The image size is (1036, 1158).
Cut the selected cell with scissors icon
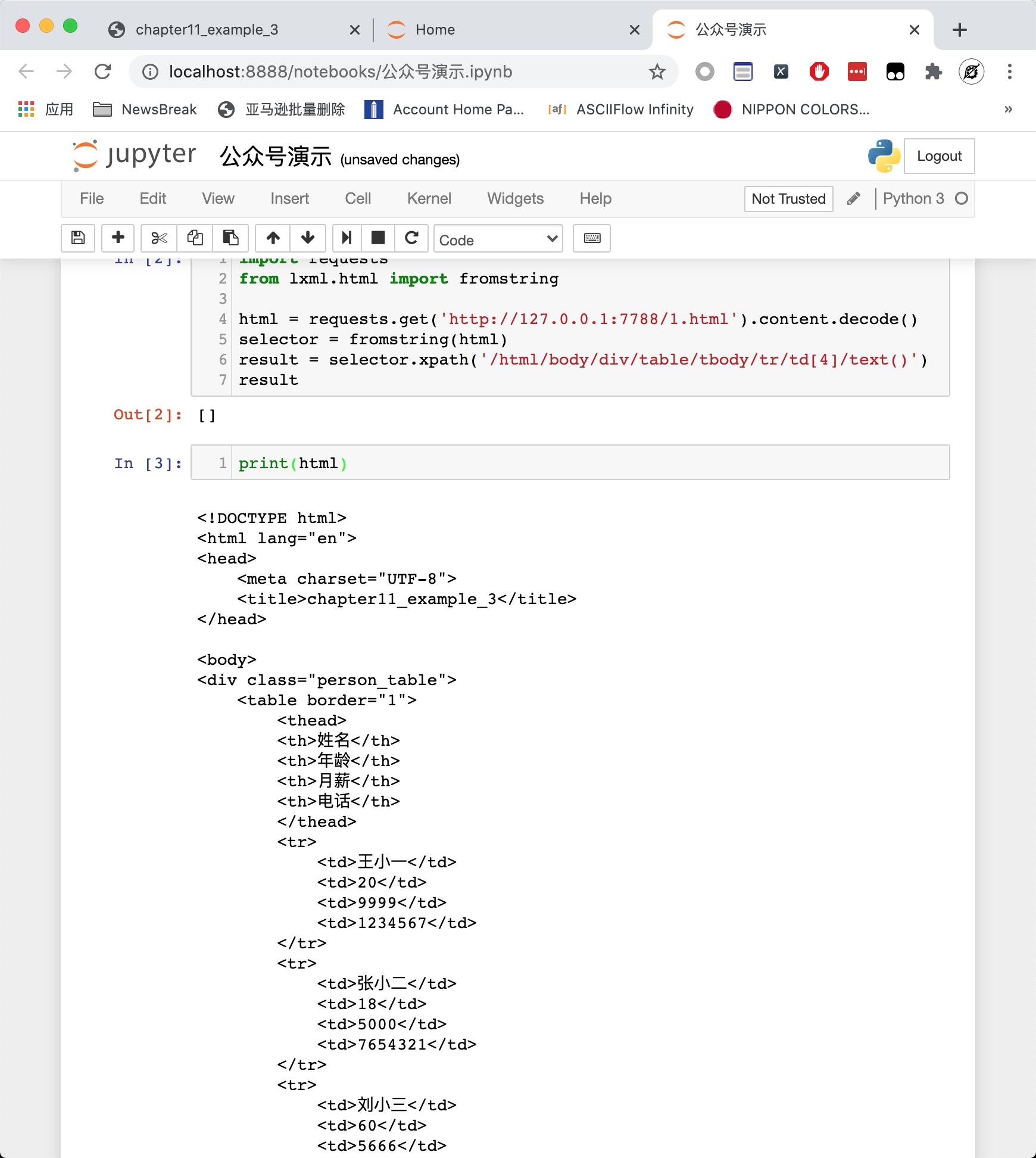click(x=158, y=238)
